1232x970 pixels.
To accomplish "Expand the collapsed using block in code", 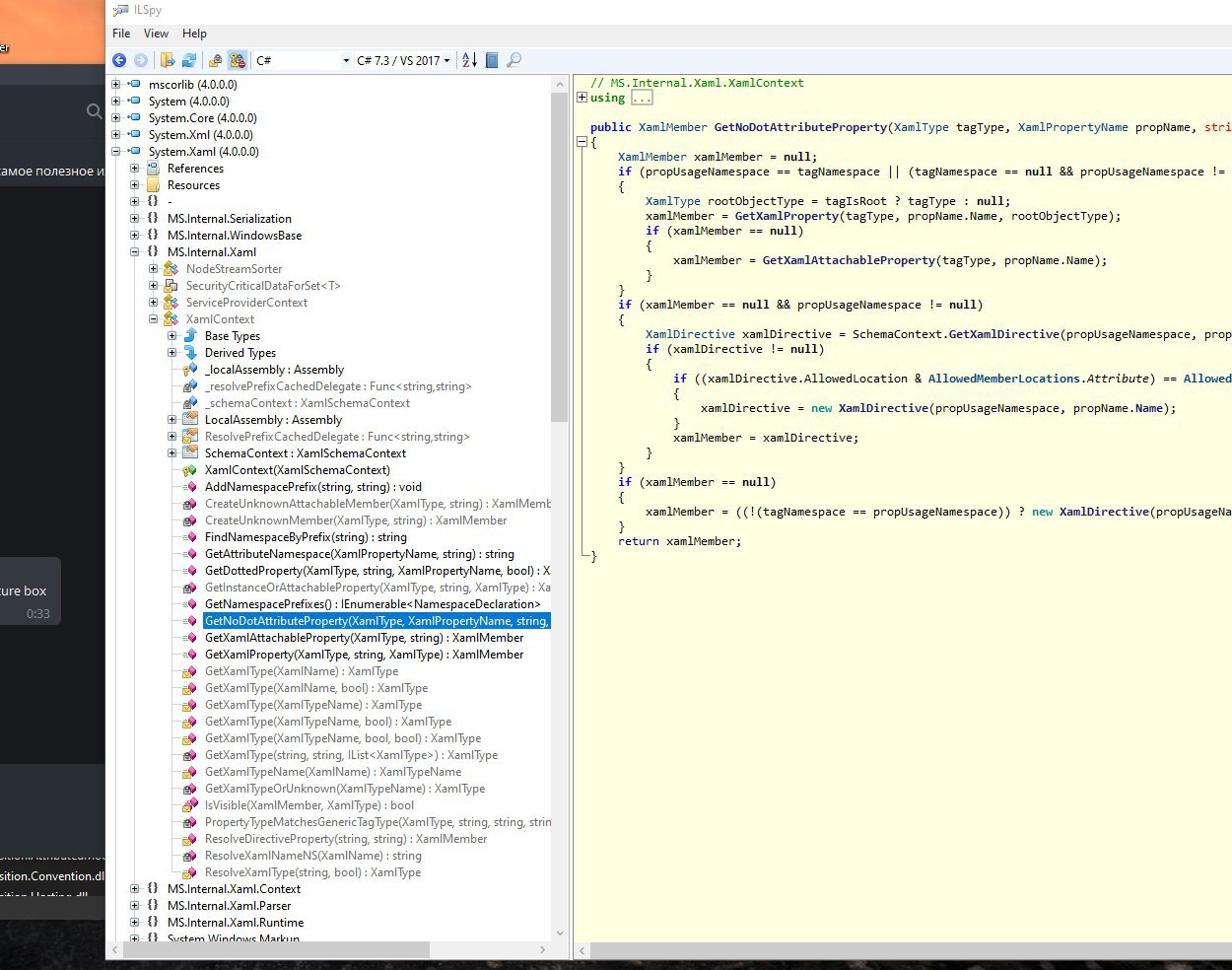I will [x=582, y=98].
